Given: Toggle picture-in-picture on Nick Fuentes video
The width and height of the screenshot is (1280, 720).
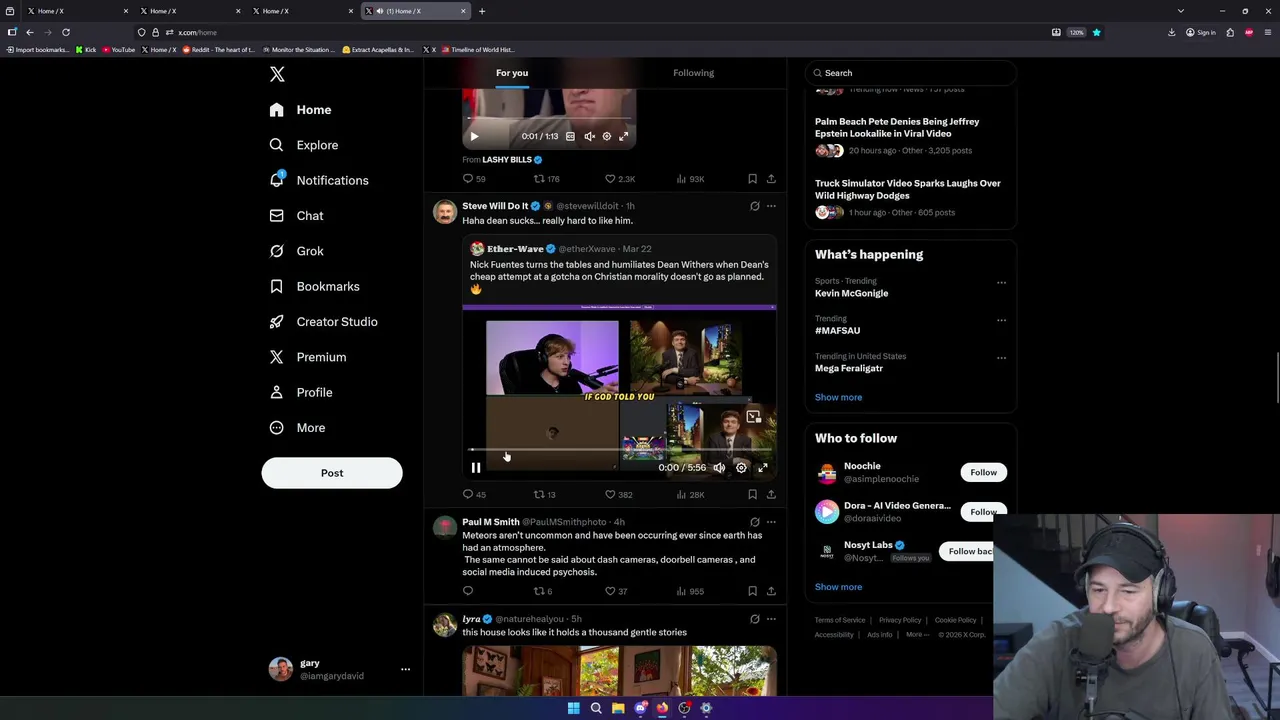Looking at the screenshot, I should click(754, 417).
